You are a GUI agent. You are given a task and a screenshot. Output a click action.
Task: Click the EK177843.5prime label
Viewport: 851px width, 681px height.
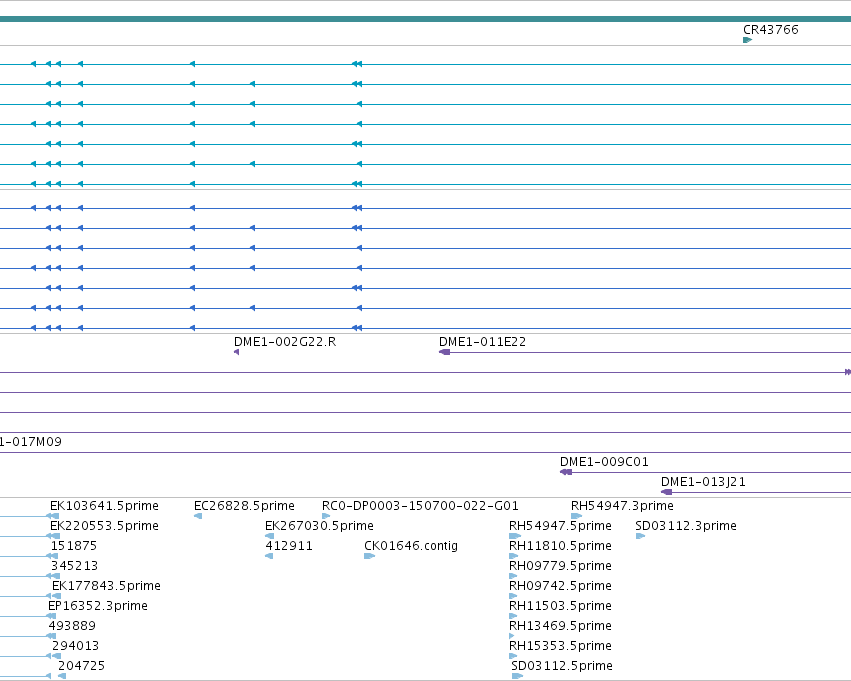[106, 586]
